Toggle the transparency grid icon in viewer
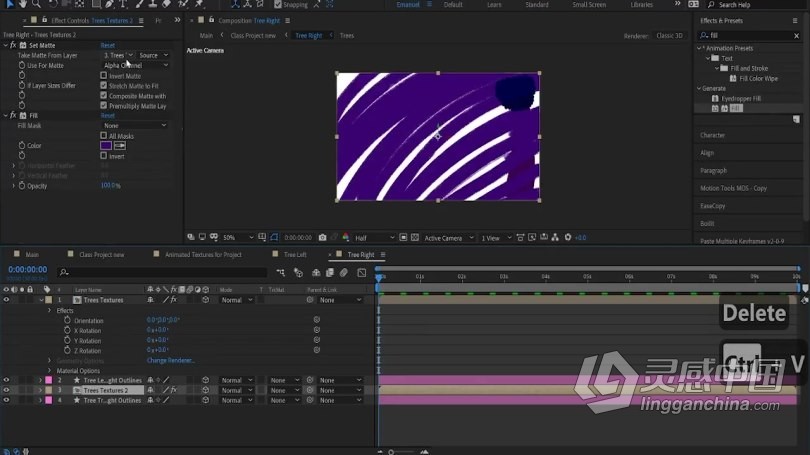 pos(415,238)
